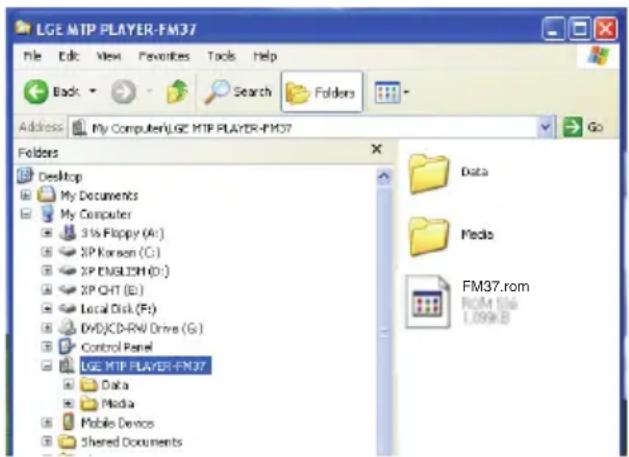629x457 pixels.
Task: Open the Address bar dropdown
Action: tap(546, 127)
